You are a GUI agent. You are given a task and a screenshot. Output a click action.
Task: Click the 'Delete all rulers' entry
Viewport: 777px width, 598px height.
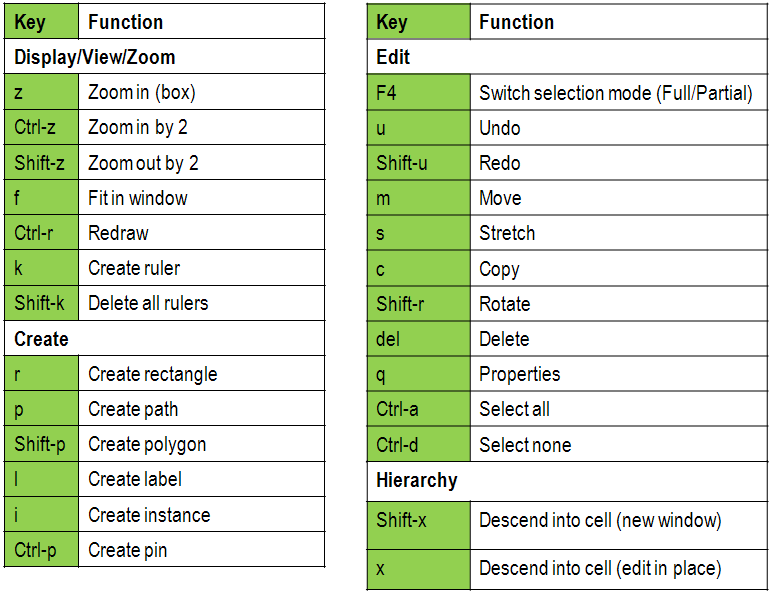coord(148,303)
